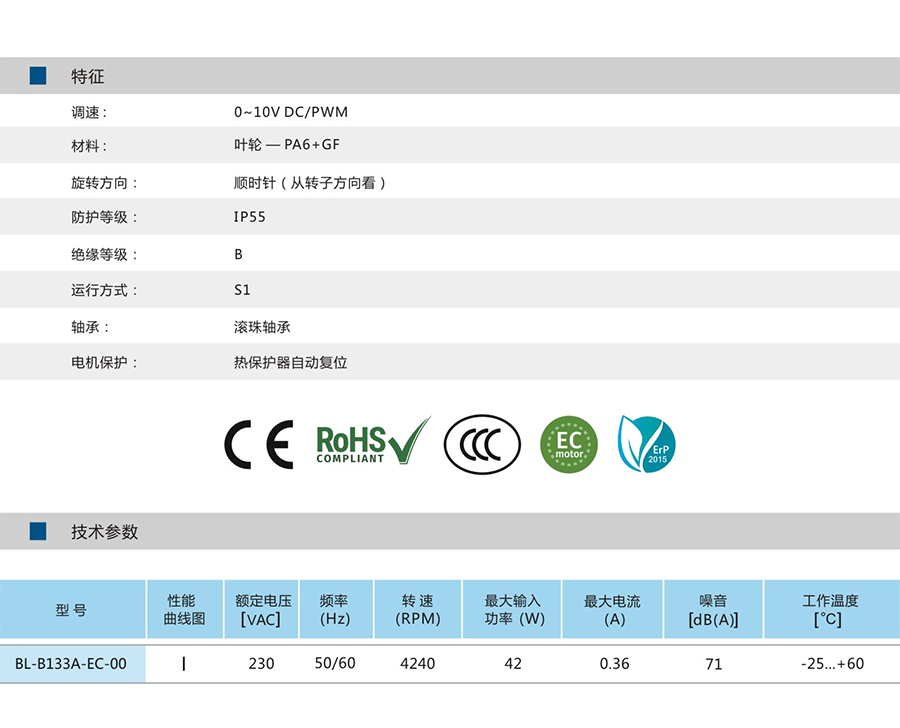The image size is (900, 728).
Task: Click the IP55 protection rating value
Action: (x=250, y=217)
